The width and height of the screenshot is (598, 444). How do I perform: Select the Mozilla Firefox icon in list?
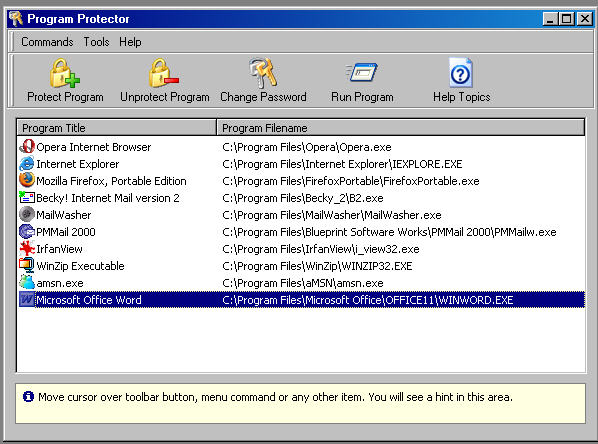coord(27,180)
